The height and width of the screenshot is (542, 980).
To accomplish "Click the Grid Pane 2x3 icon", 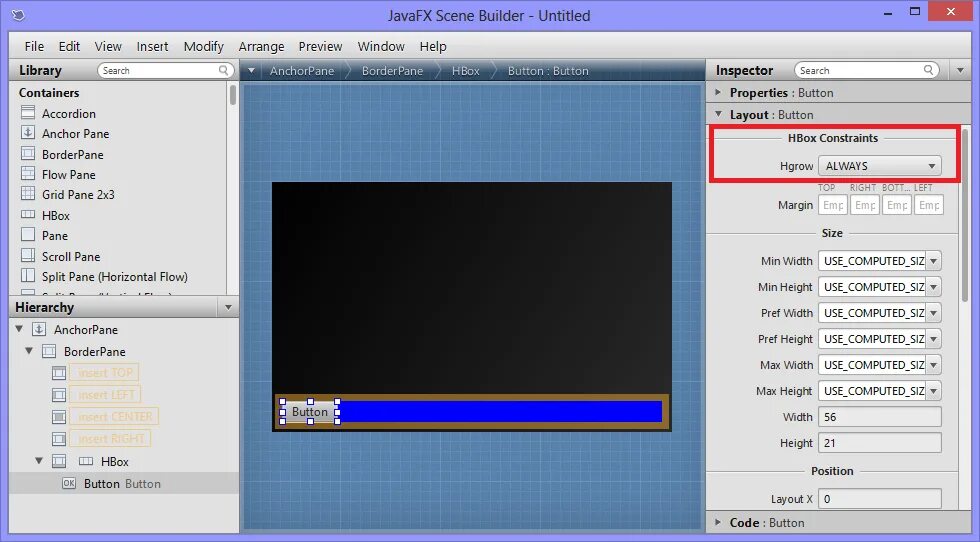I will pos(28,194).
